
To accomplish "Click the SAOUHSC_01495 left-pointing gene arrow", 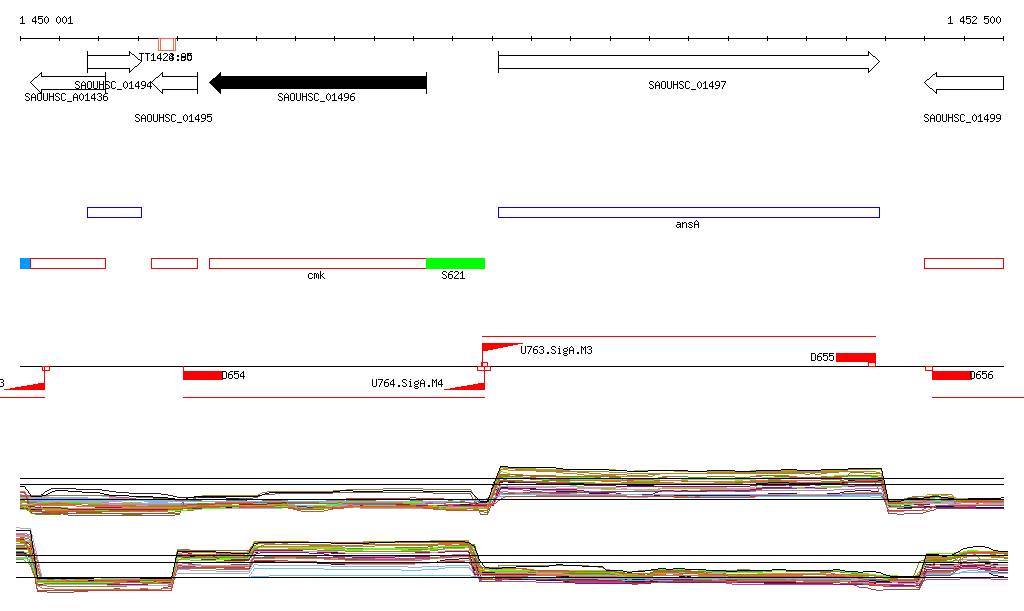I will 176,82.
